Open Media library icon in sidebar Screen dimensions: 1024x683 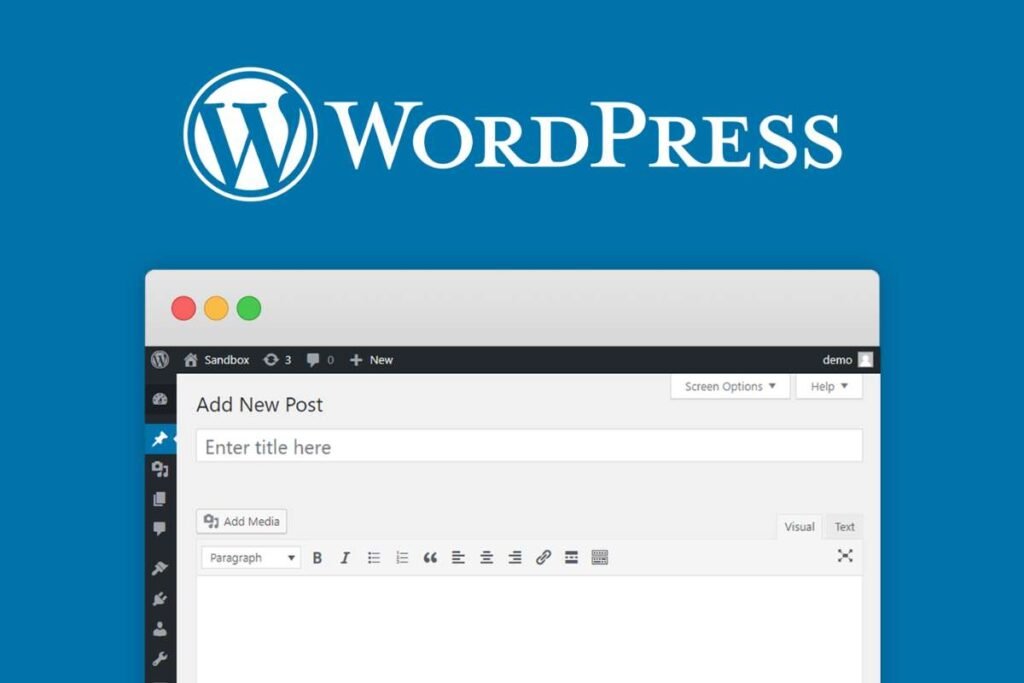(x=160, y=469)
